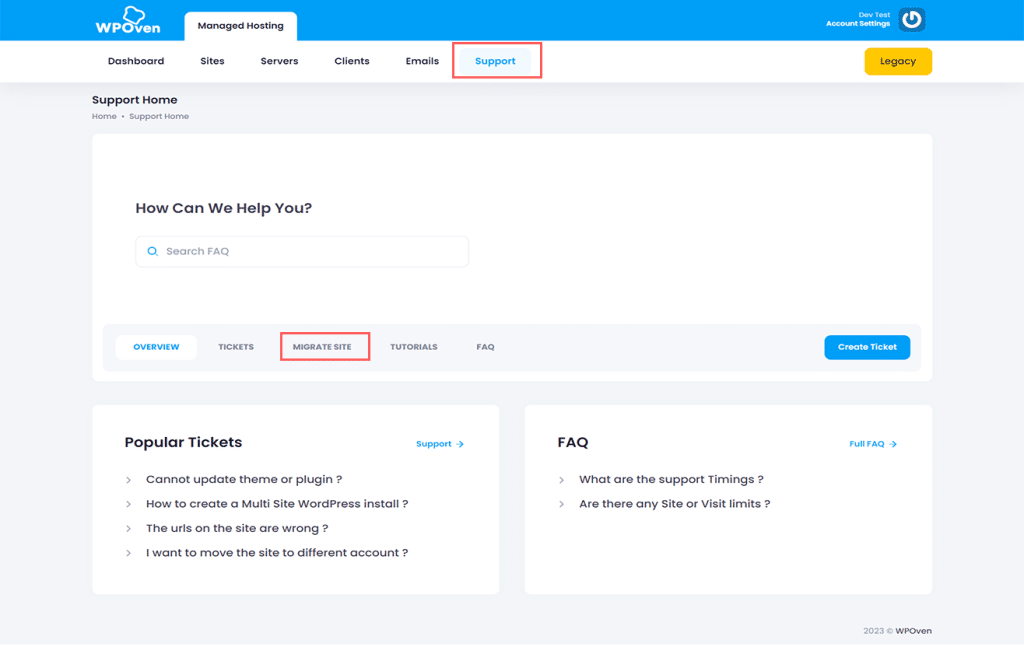This screenshot has width=1024, height=647.
Task: Click the yellow Legacy button
Action: (897, 60)
